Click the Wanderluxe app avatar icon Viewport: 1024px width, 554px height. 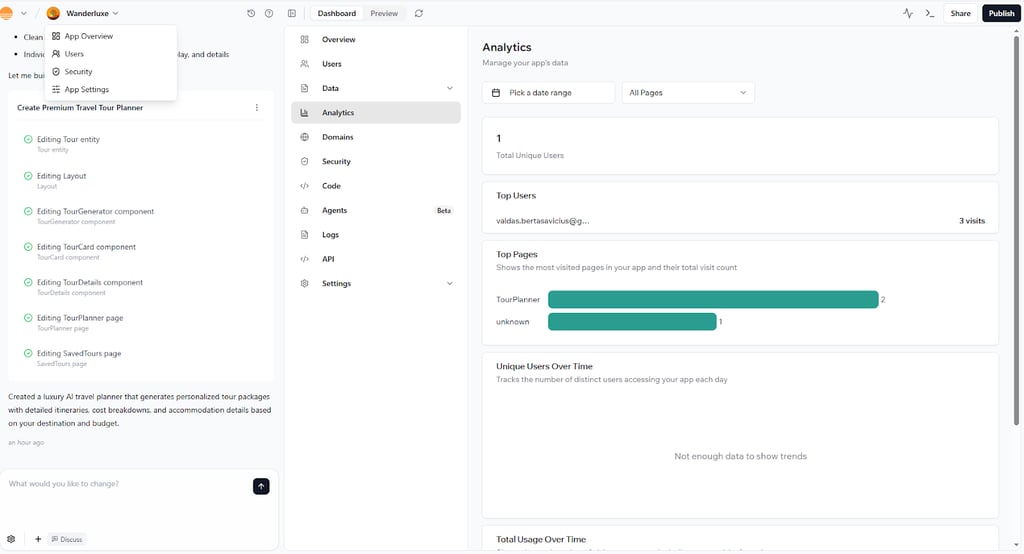tap(54, 13)
